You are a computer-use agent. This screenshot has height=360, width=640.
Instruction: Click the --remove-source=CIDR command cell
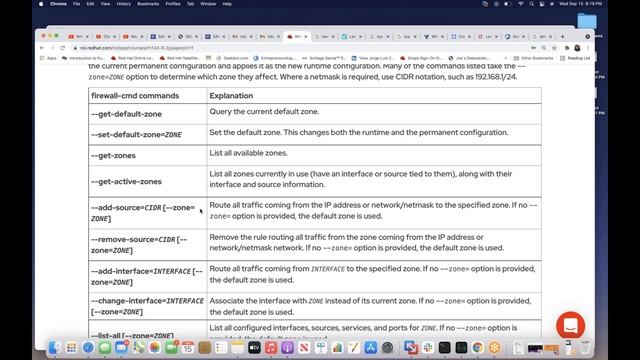tap(147, 244)
